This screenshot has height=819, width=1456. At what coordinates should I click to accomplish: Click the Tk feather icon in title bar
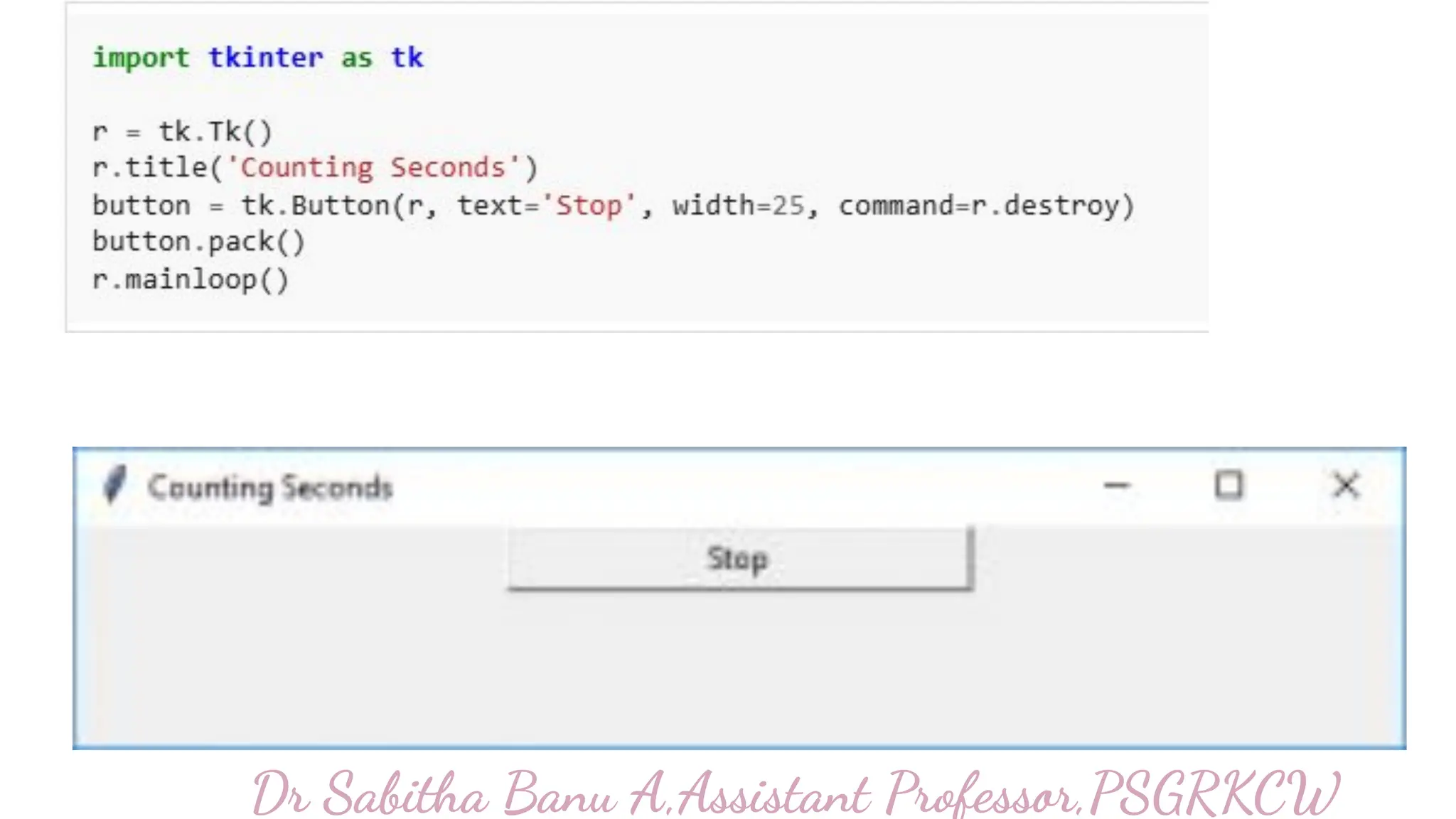pos(114,485)
